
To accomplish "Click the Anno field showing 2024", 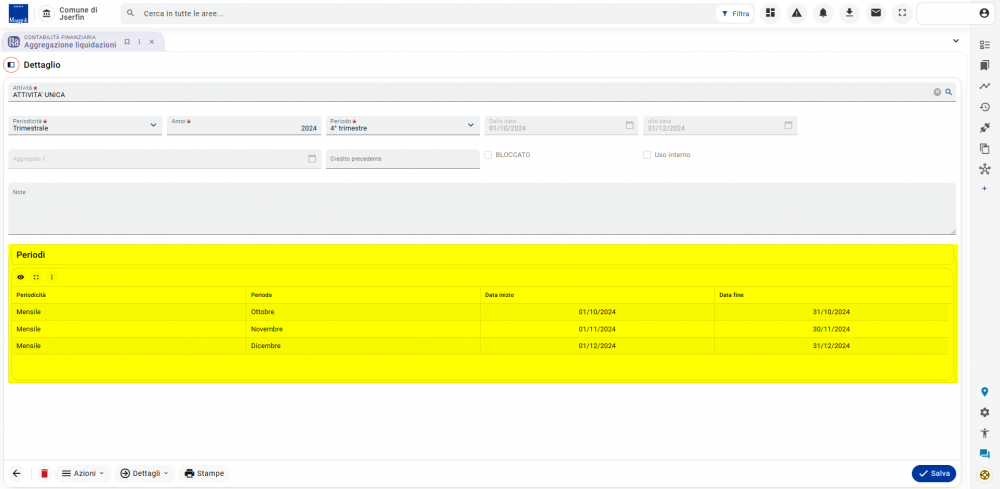I will [x=244, y=125].
